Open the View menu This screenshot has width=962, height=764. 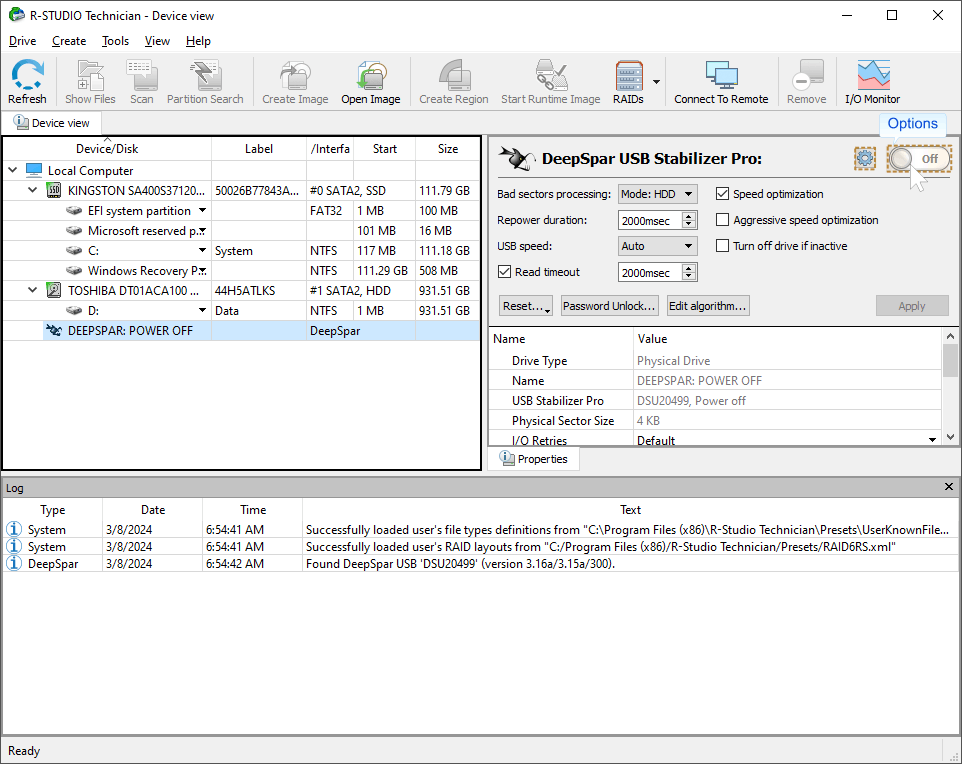[157, 41]
